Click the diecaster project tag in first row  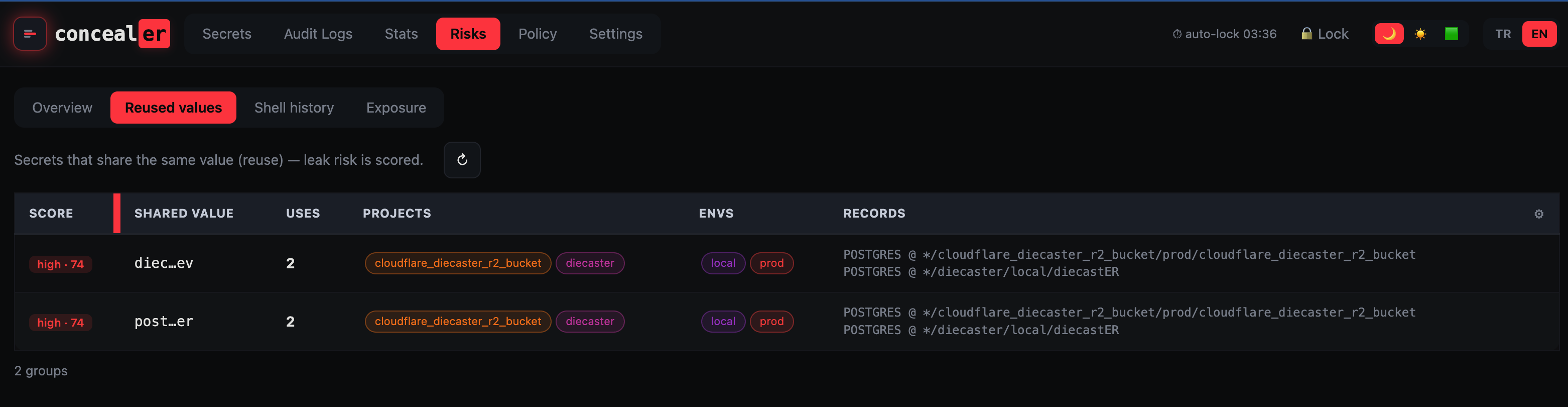point(590,263)
